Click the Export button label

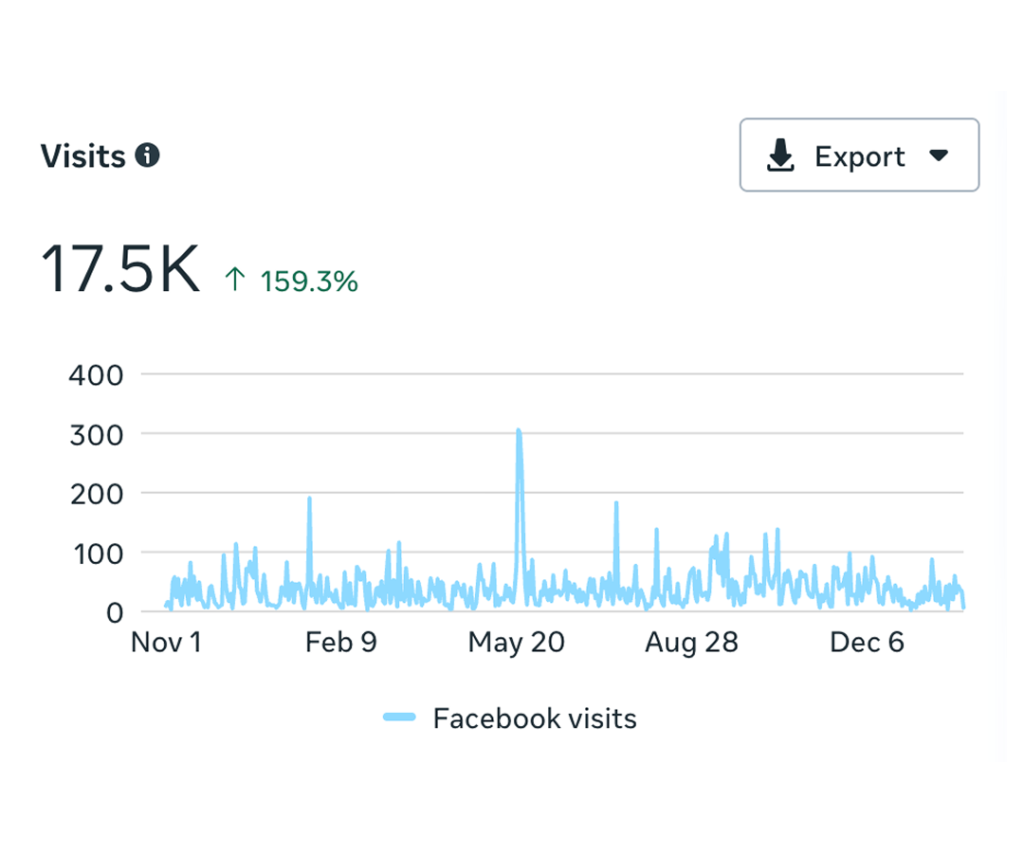coord(859,157)
